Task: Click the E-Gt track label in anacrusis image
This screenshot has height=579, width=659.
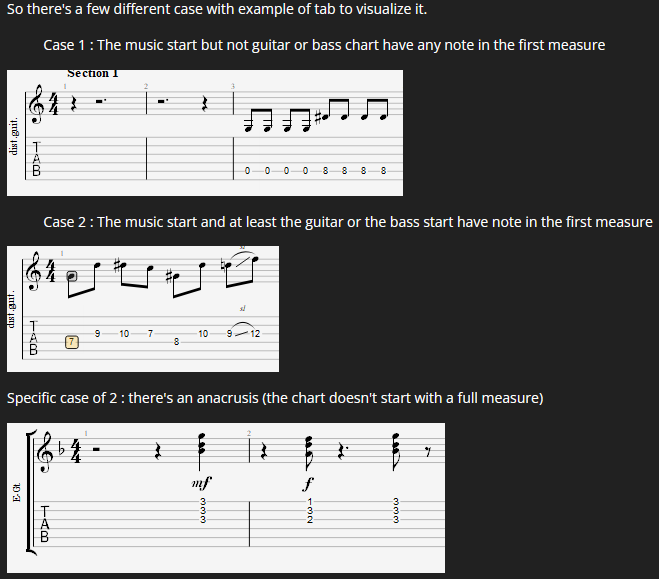Action: (x=16, y=492)
